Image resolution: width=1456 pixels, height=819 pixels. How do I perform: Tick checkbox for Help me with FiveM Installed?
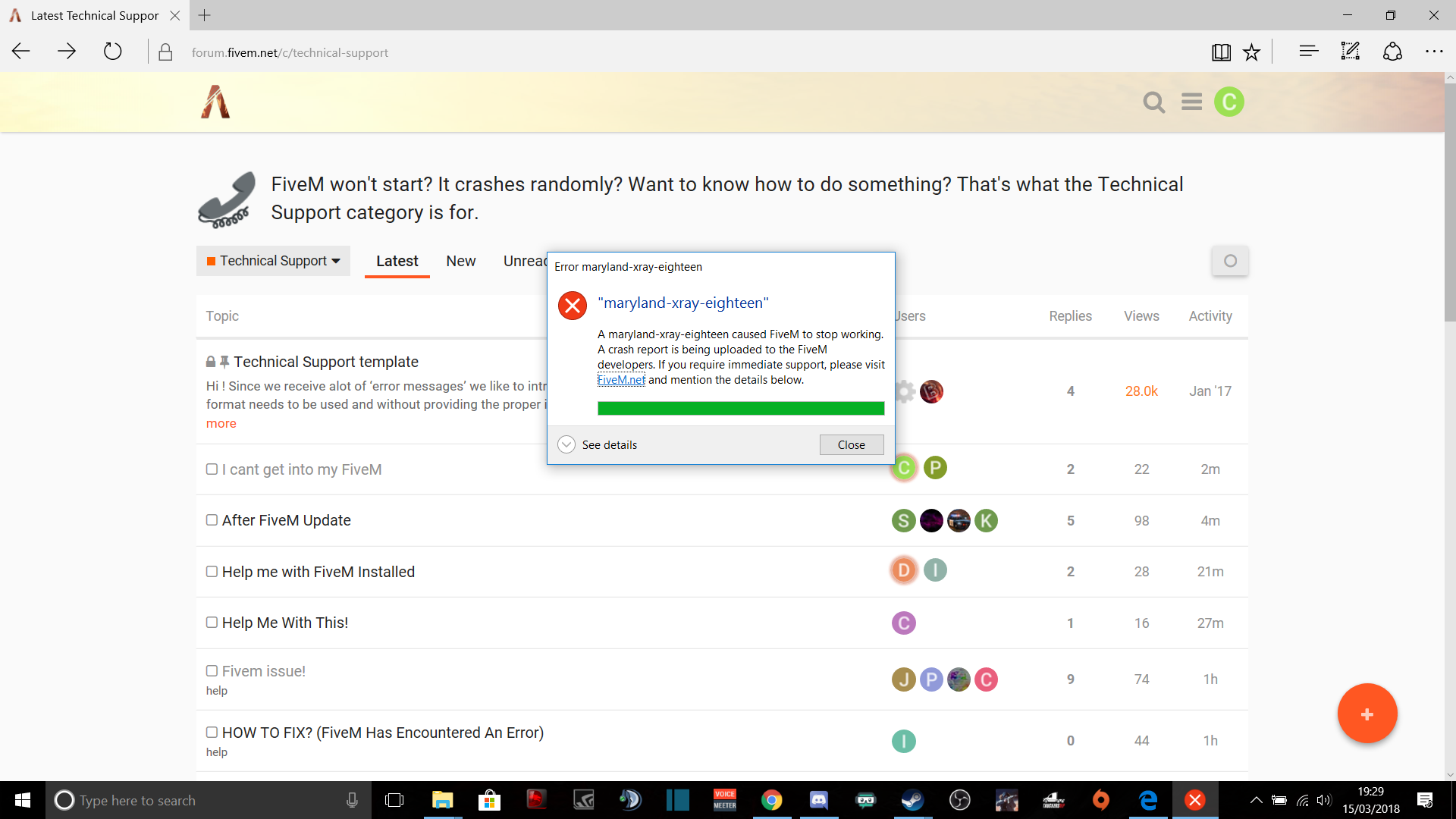pyautogui.click(x=212, y=572)
